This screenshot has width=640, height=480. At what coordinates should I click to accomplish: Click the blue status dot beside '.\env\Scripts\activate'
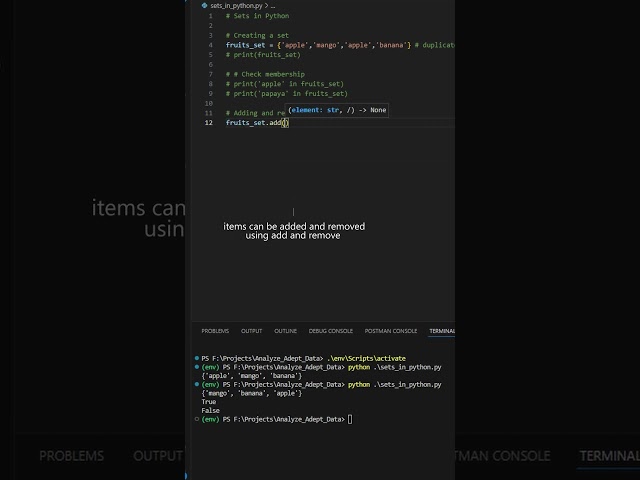click(197, 358)
